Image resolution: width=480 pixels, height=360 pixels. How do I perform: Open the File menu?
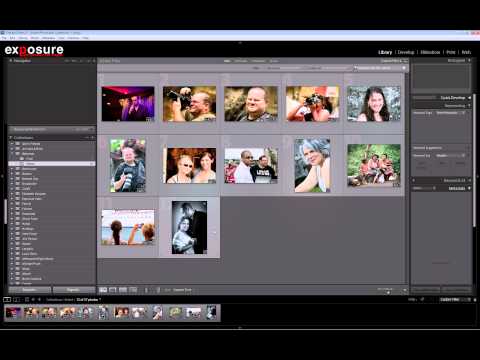pos(4,38)
